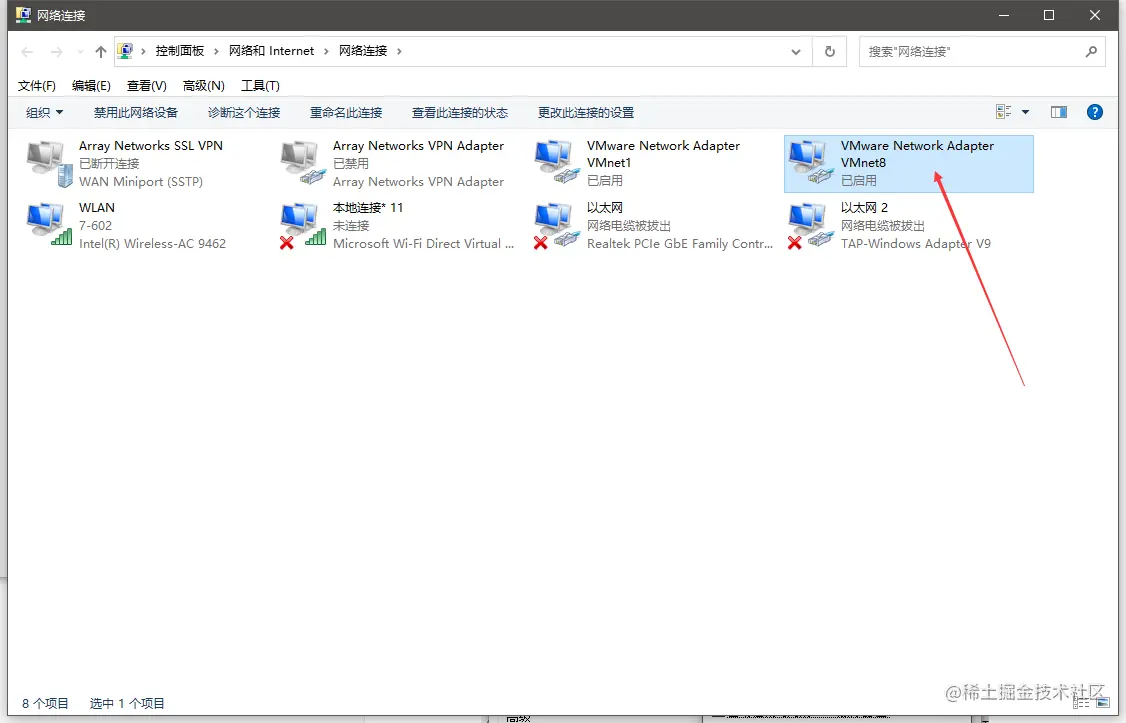Click 更改此连接的设置 button
Viewport: 1126px width, 723px height.
click(x=586, y=113)
